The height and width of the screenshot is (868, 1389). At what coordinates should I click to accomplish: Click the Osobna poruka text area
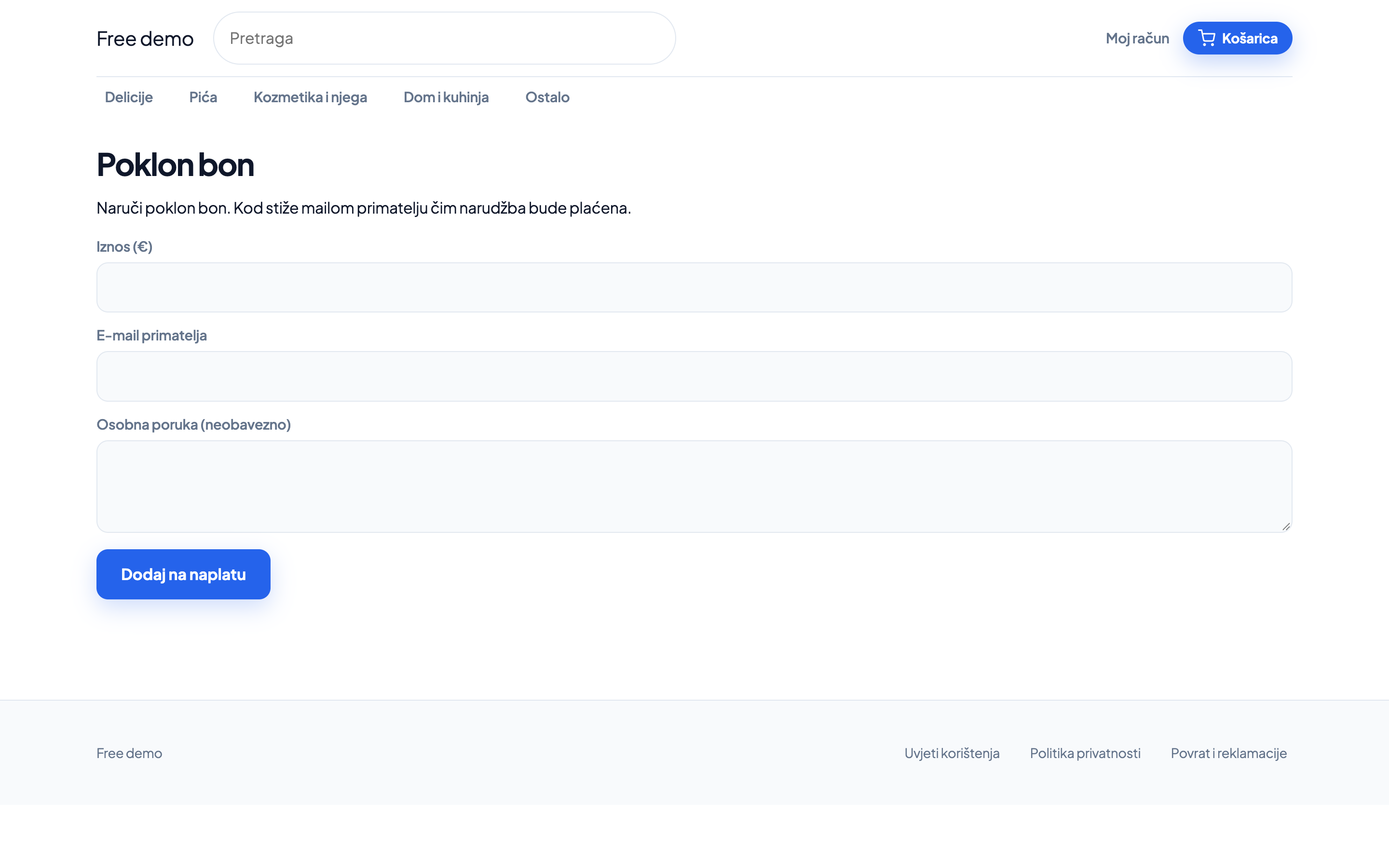[x=694, y=486]
